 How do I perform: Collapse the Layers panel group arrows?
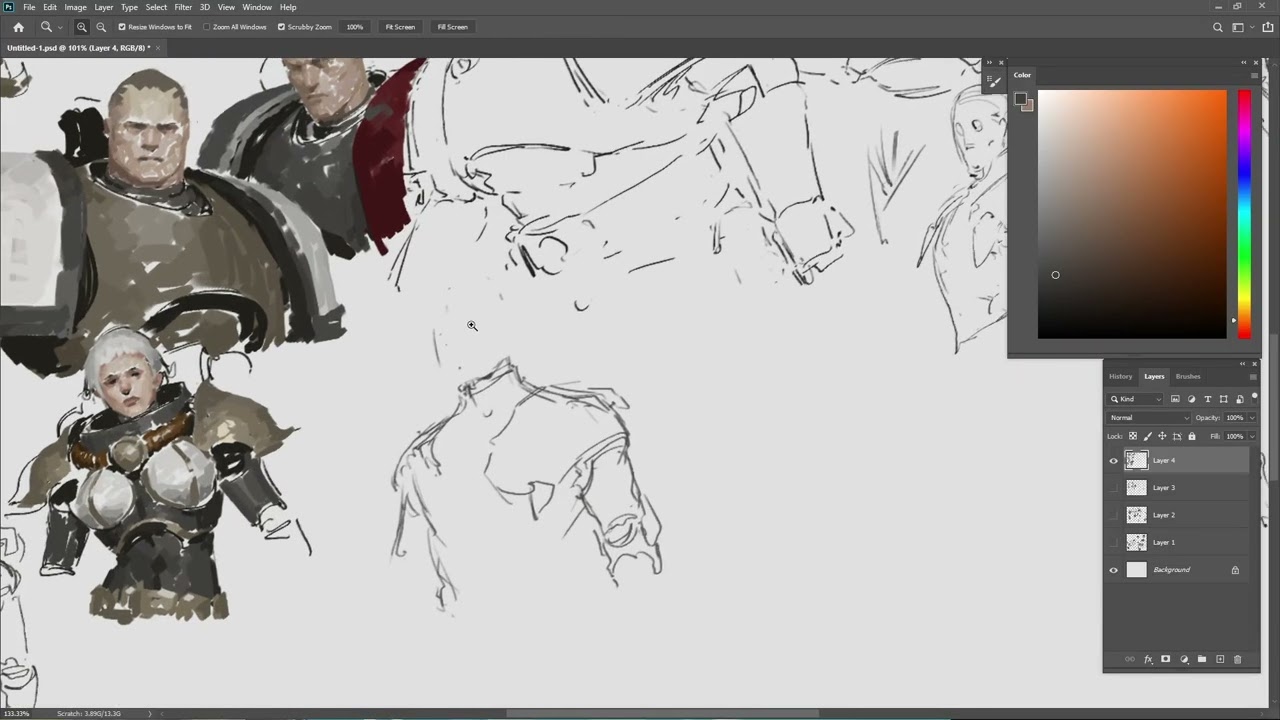tap(1243, 364)
